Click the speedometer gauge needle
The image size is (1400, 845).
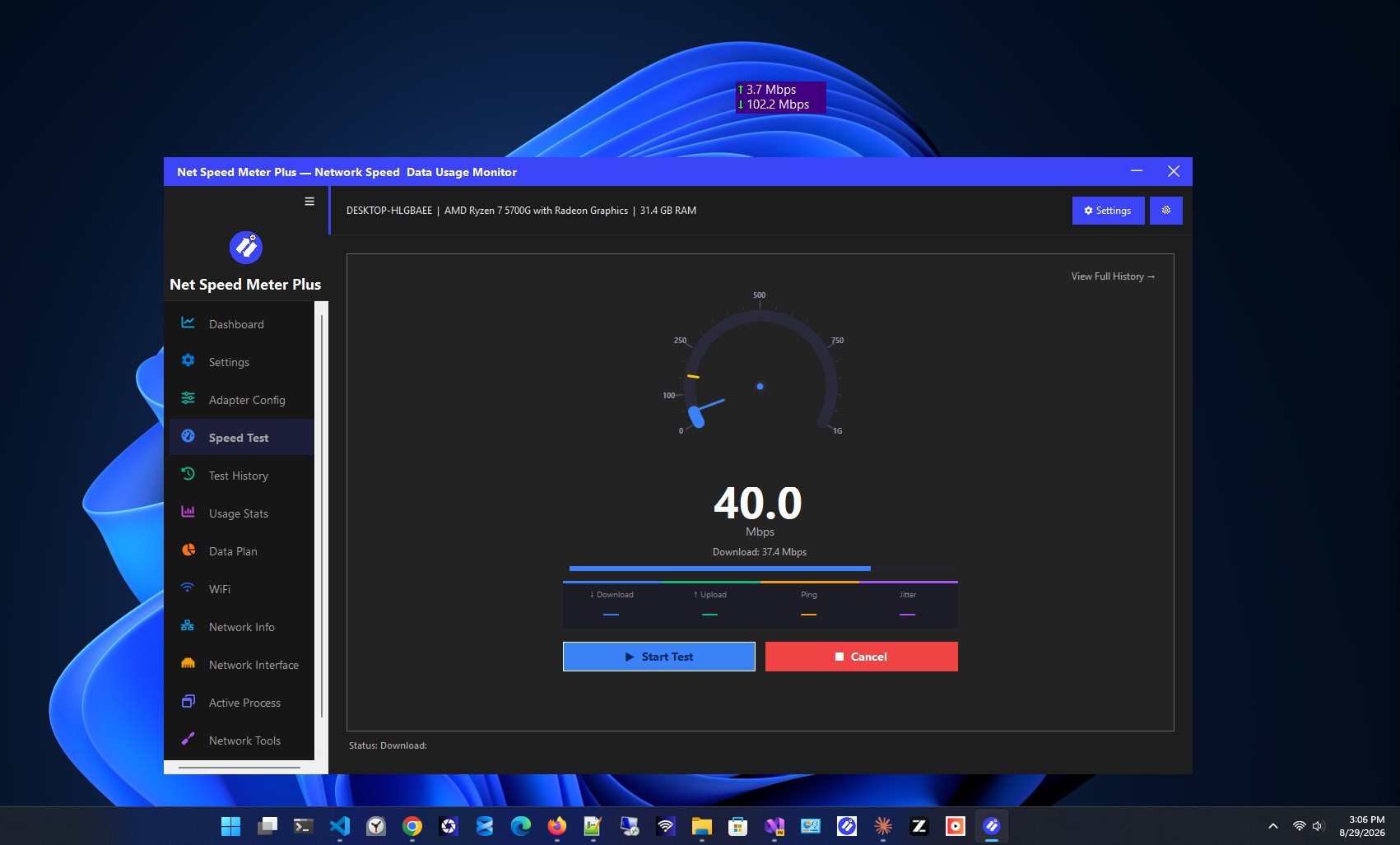(711, 406)
